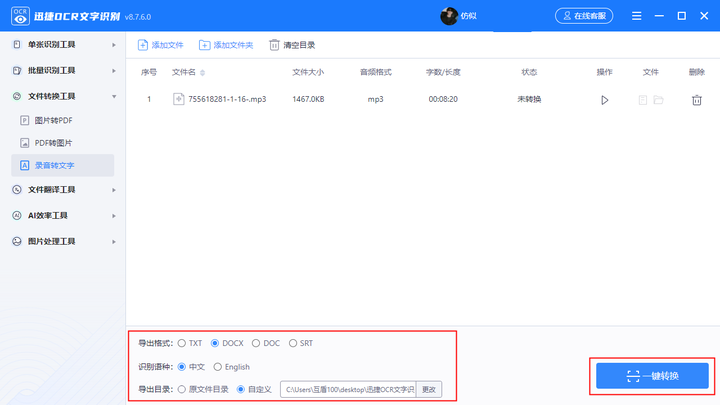The width and height of the screenshot is (720, 405).
Task: Collapse the 文件转换工具 section arrow
Action: (x=114, y=96)
